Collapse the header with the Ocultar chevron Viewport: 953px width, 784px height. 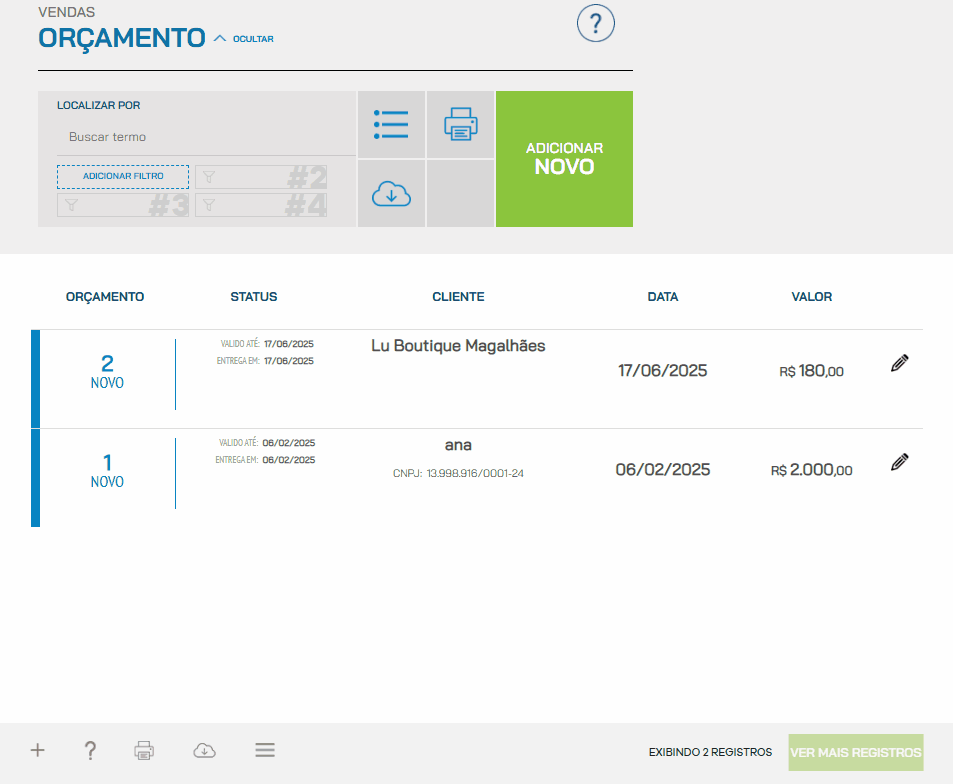coord(243,39)
